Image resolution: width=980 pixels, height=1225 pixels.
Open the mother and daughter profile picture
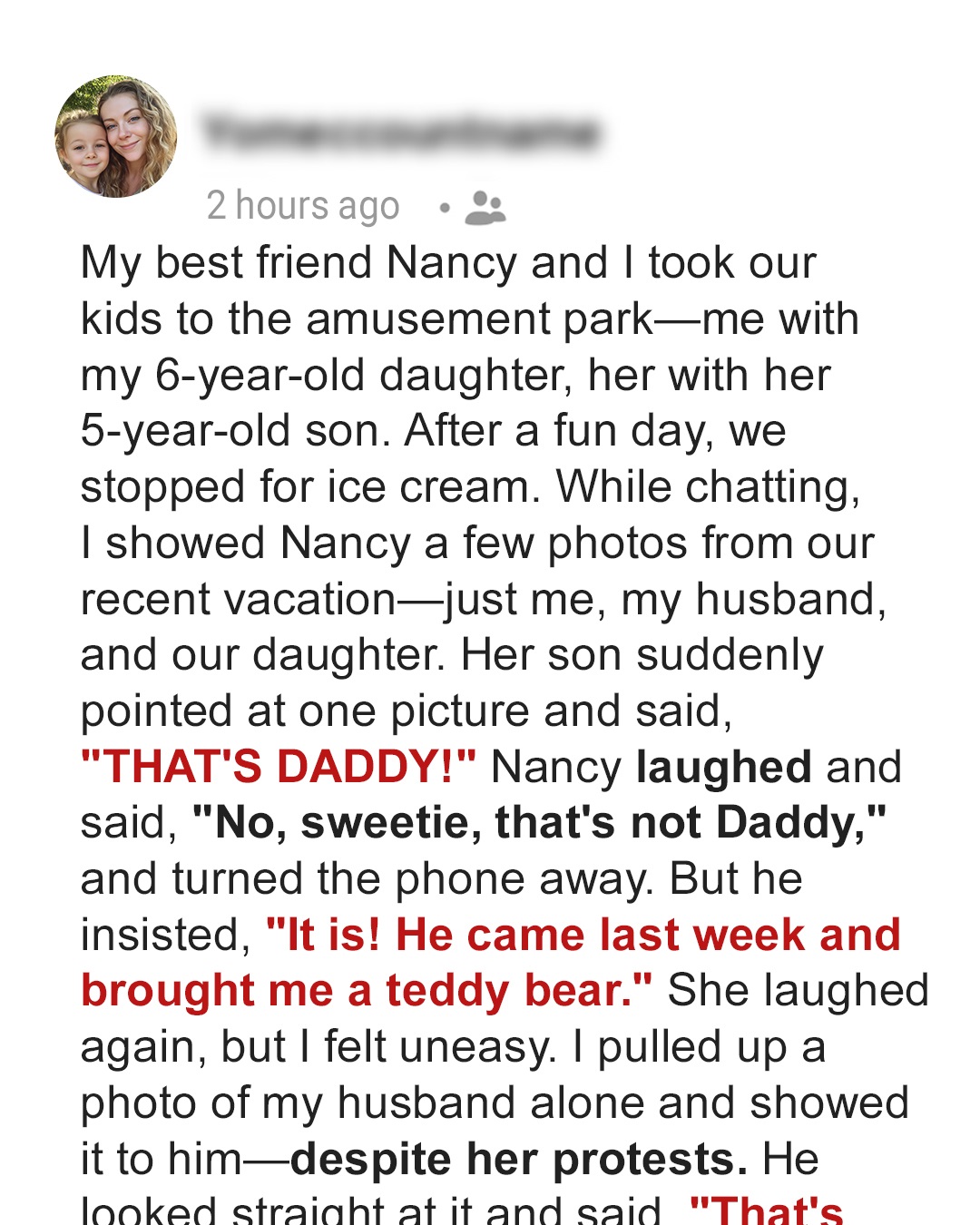(x=116, y=136)
